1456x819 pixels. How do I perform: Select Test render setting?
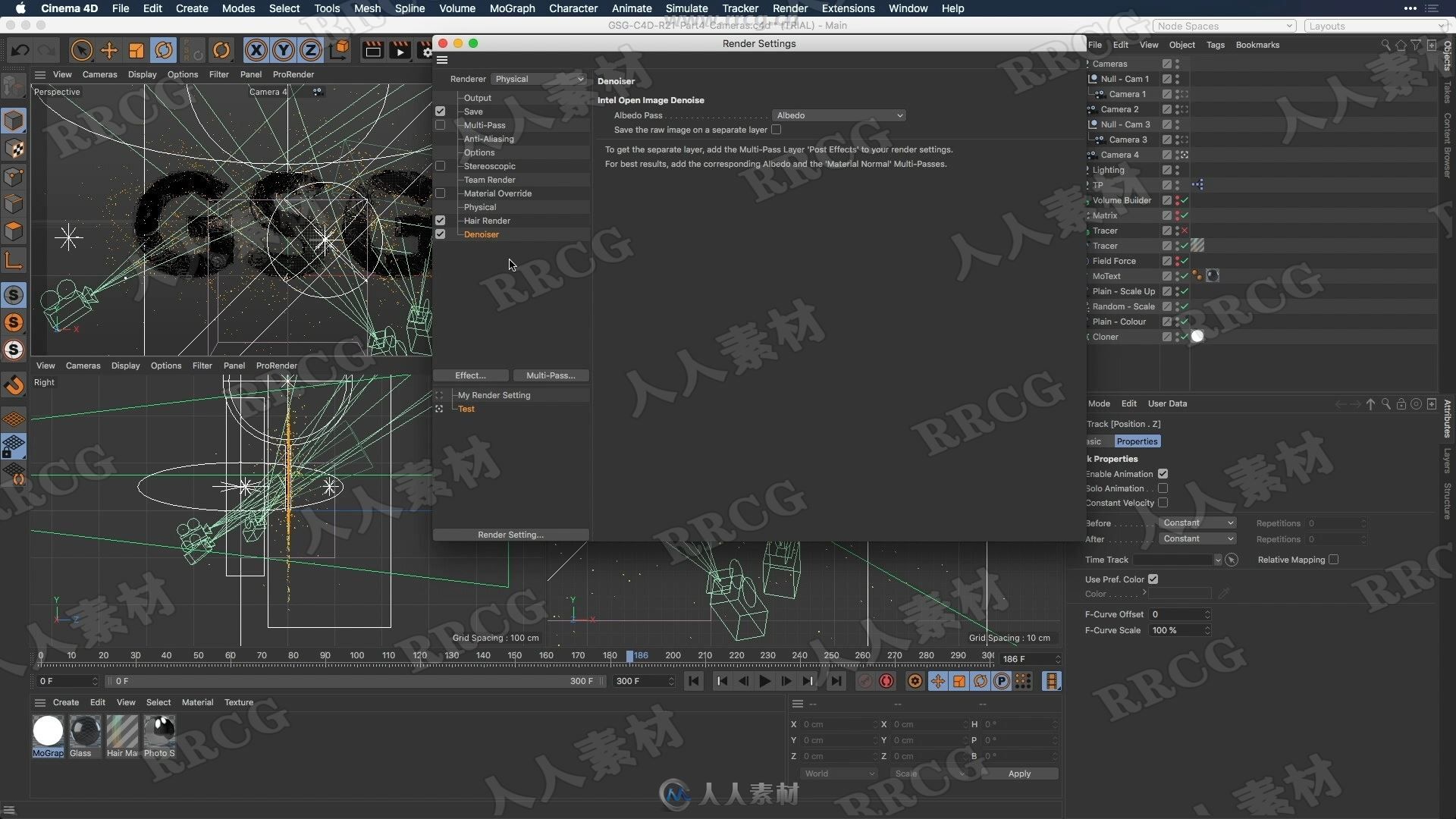(x=466, y=409)
